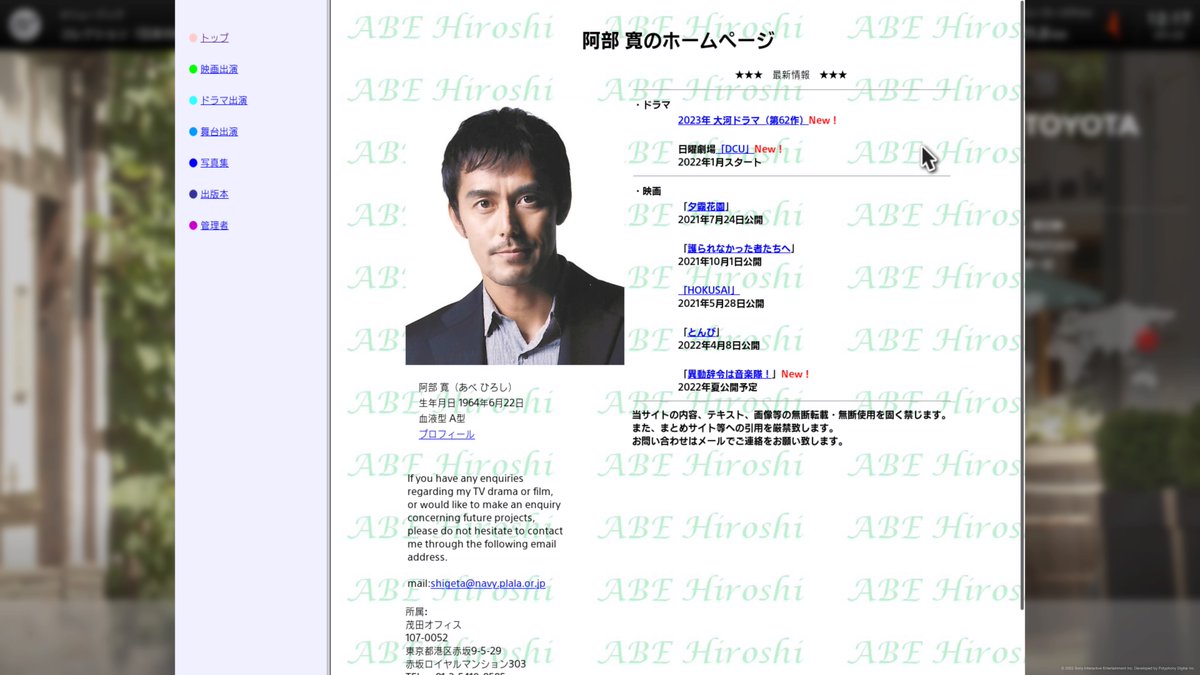This screenshot has height=675, width=1200.
Task: Click the ★★★ 最新情報 ★★★ heading
Action: point(790,75)
